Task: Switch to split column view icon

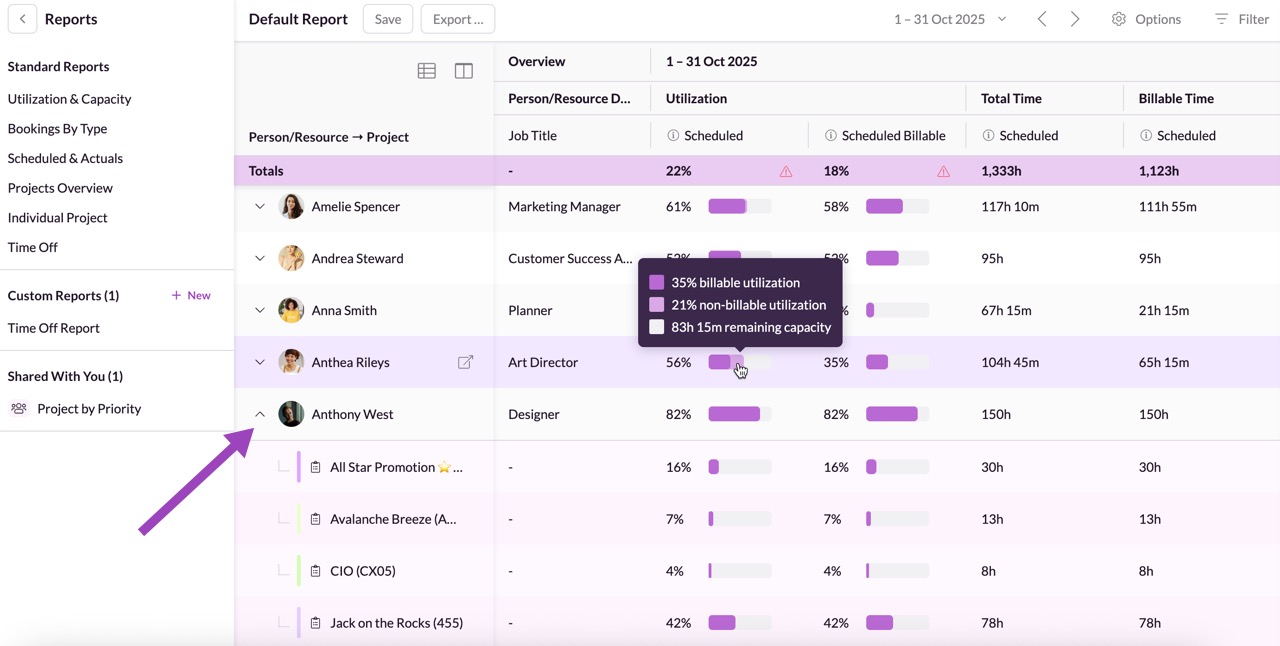Action: pyautogui.click(x=464, y=71)
